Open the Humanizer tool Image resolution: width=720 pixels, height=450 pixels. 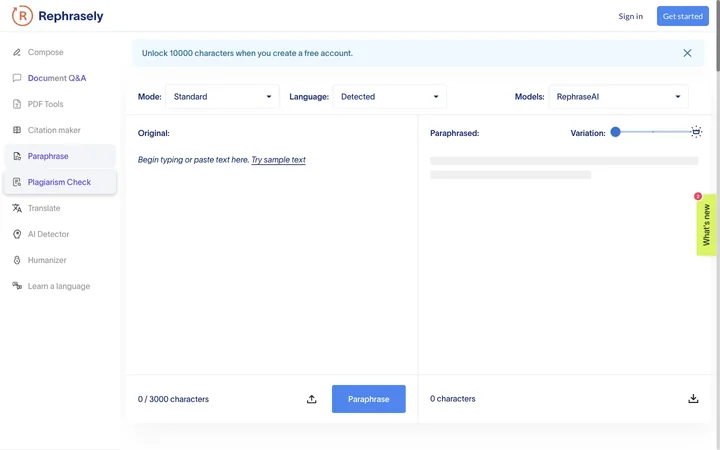point(60,260)
